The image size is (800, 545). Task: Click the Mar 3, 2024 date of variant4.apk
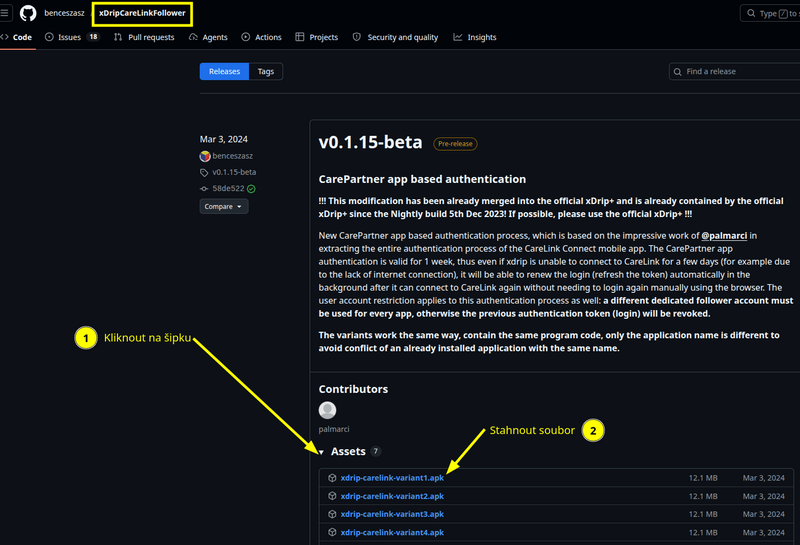764,533
